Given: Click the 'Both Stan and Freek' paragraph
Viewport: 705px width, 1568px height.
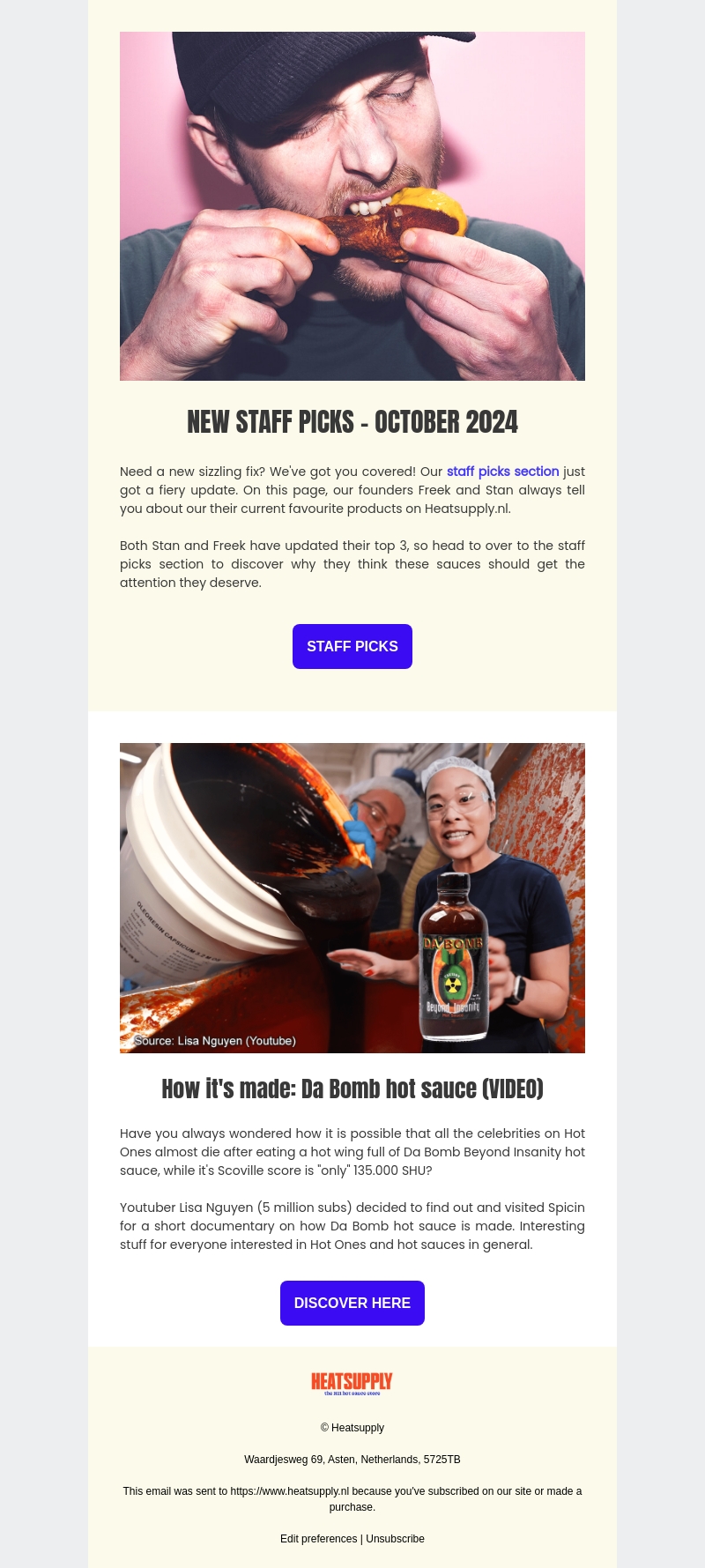Looking at the screenshot, I should click(x=352, y=564).
